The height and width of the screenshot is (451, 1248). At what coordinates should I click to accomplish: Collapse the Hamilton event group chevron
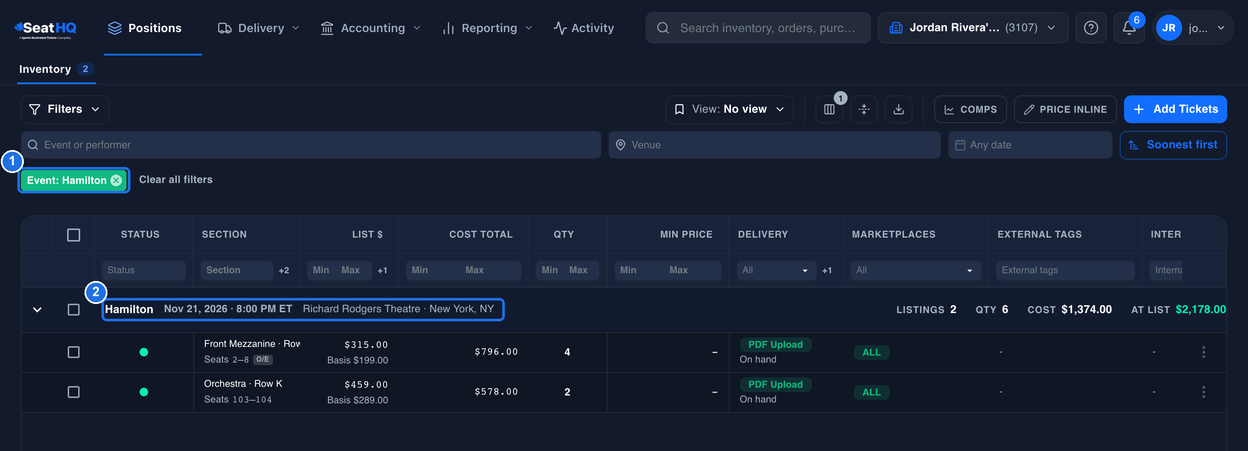[38, 310]
